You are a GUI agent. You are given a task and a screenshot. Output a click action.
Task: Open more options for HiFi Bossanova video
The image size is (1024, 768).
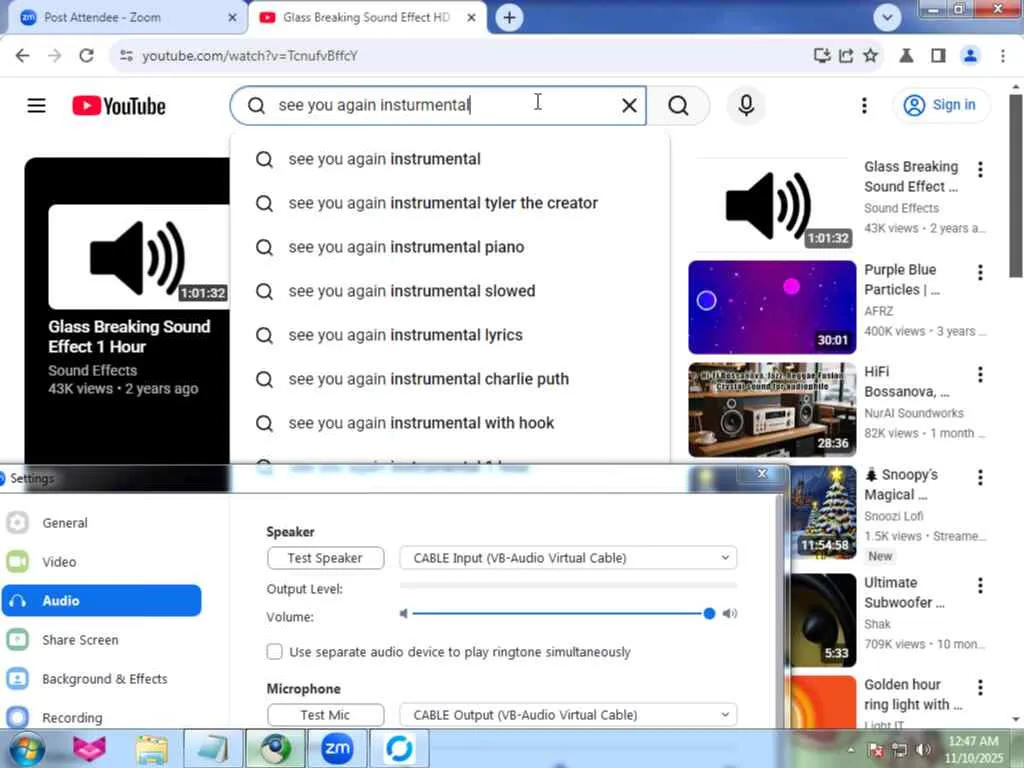pos(980,374)
